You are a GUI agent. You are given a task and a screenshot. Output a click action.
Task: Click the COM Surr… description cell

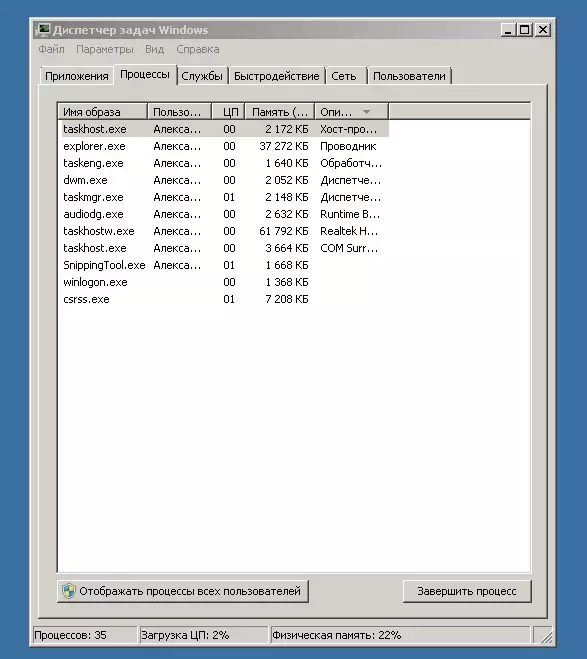349,248
